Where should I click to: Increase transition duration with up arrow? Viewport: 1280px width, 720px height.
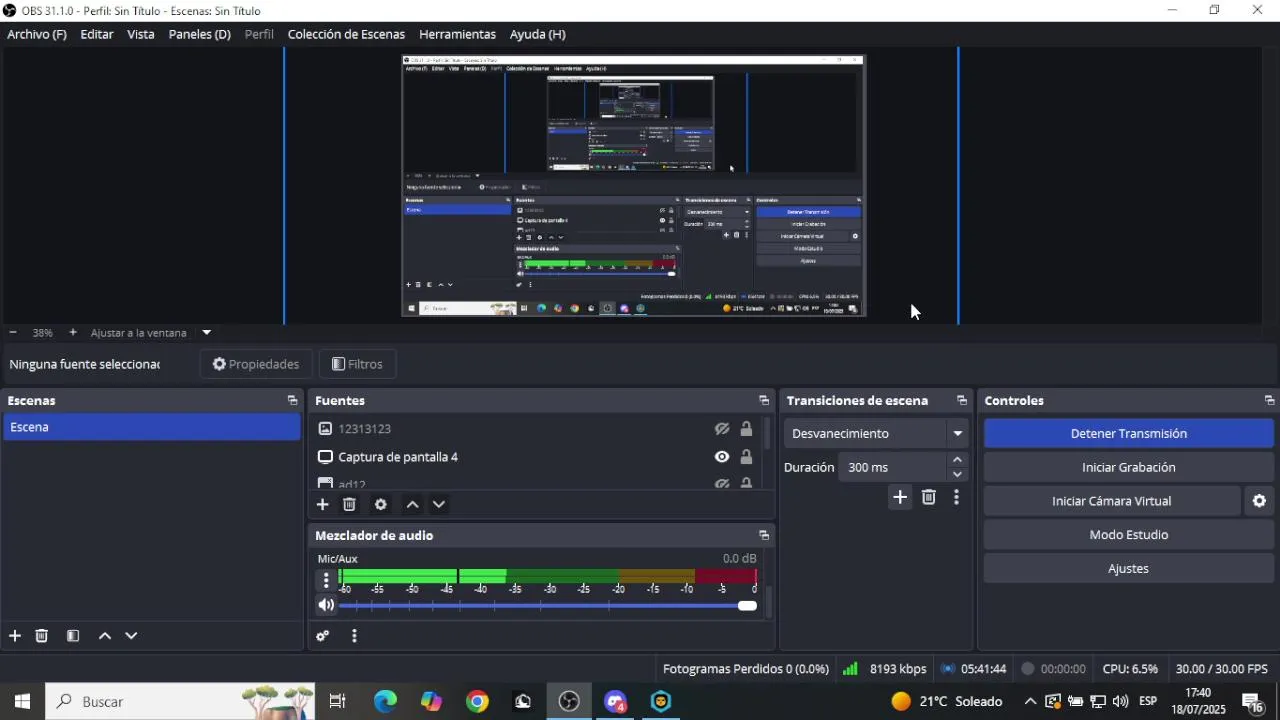coord(957,460)
